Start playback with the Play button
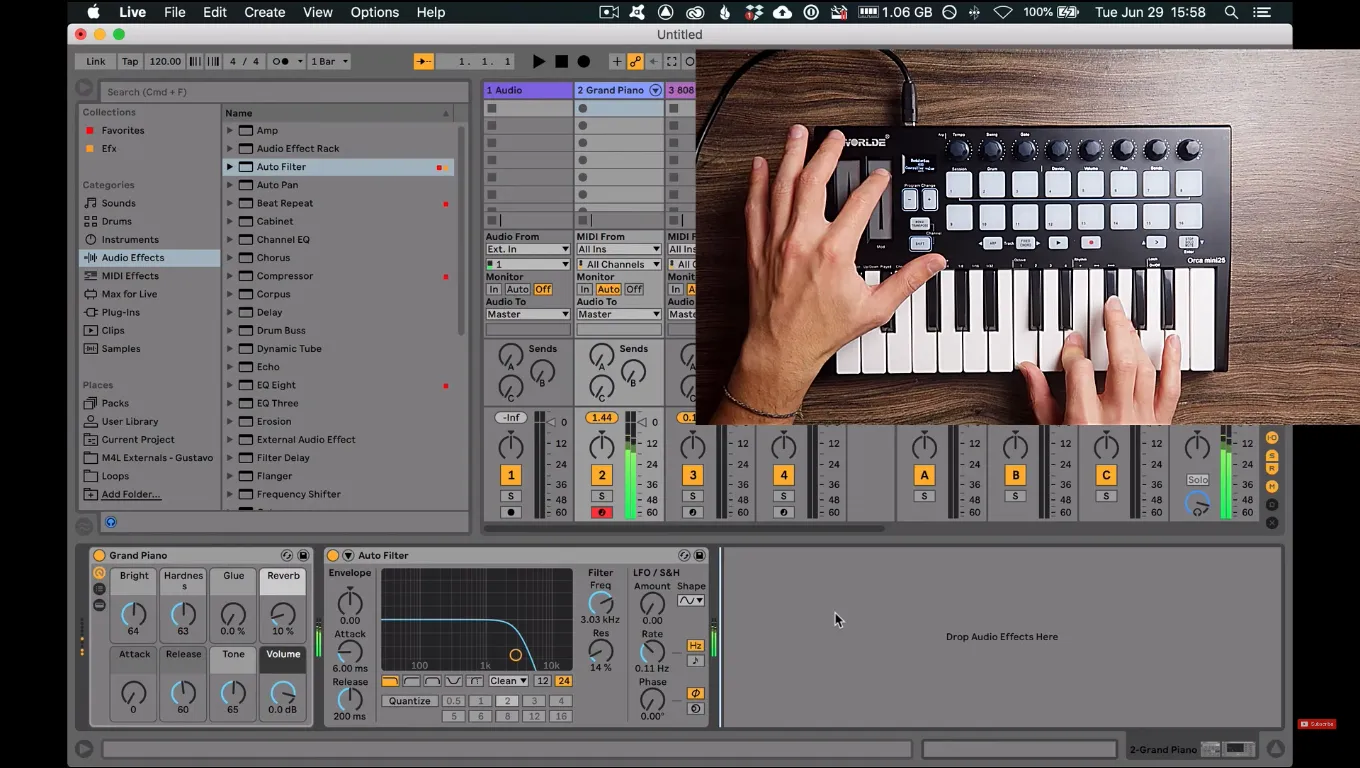 539,61
